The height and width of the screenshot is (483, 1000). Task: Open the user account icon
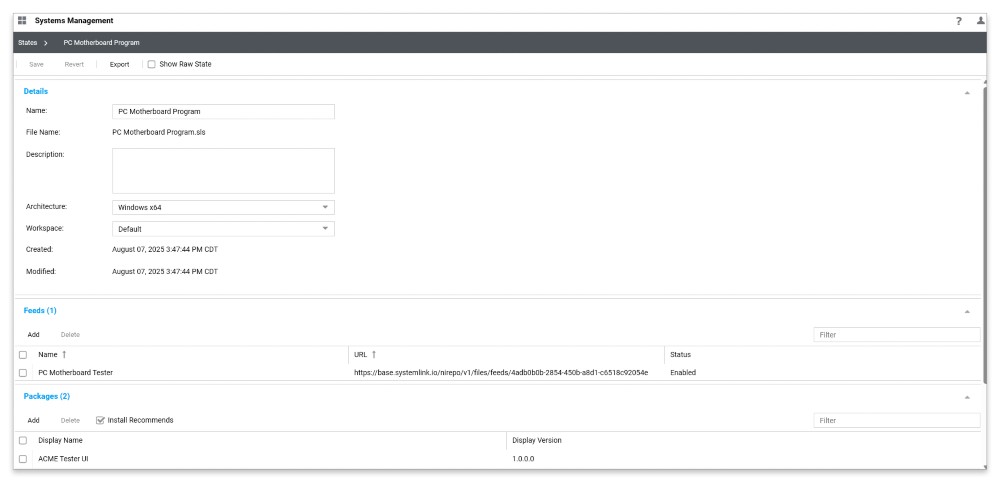pyautogui.click(x=981, y=21)
